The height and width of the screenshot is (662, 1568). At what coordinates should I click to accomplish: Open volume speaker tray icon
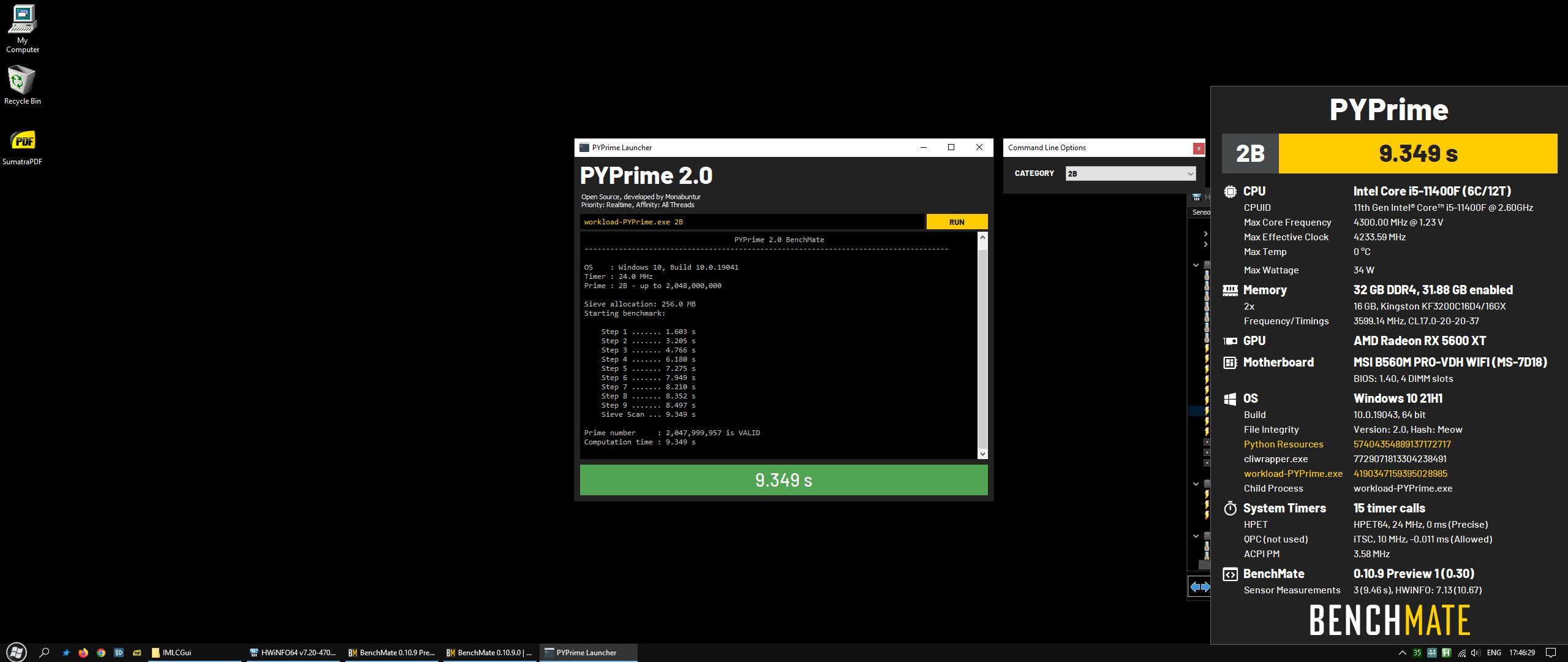click(1476, 653)
